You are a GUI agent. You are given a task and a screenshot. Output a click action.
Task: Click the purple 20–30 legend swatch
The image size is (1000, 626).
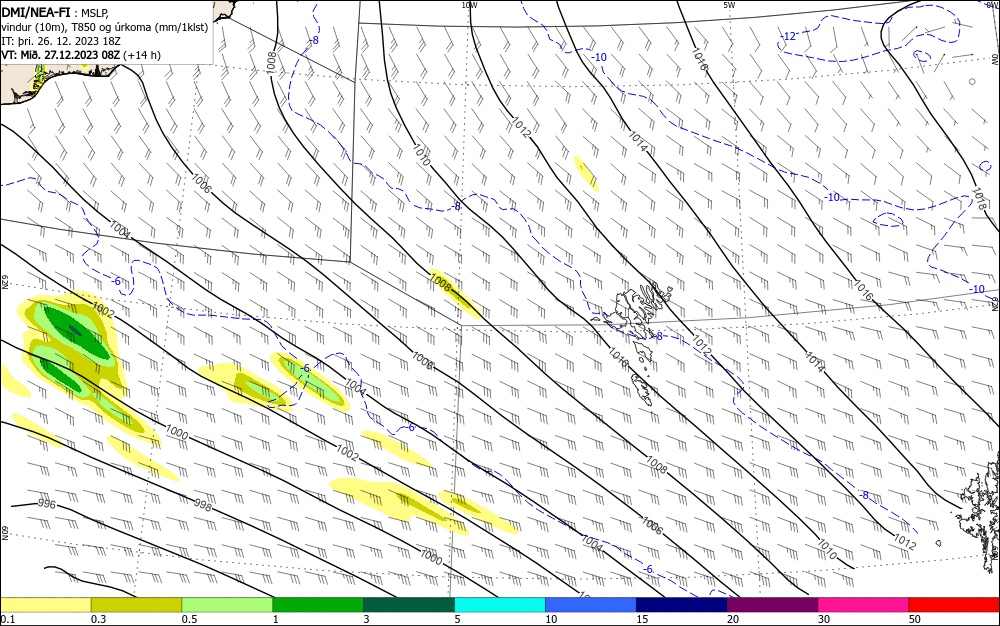click(x=772, y=605)
